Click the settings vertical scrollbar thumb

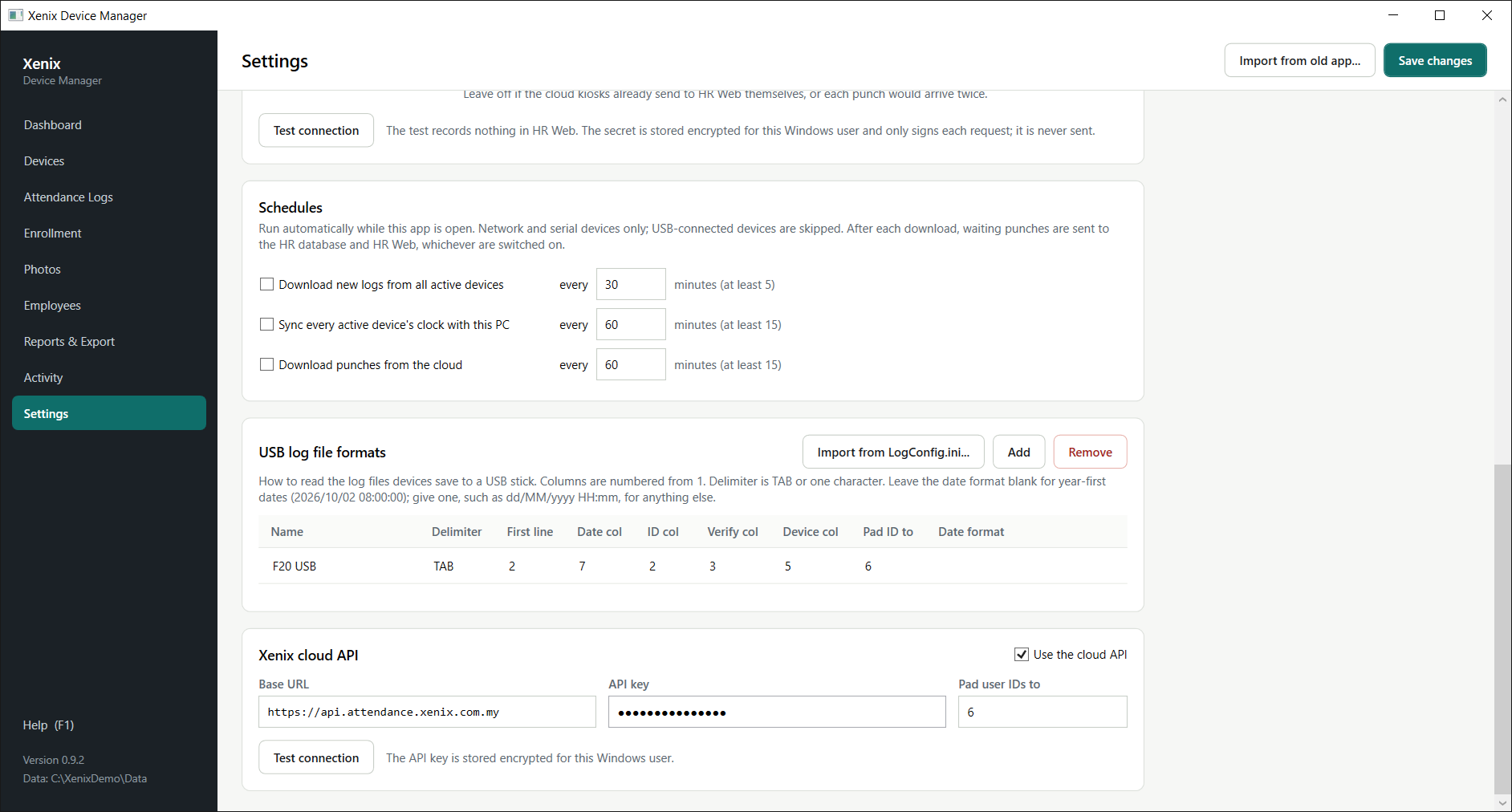coord(1502,628)
